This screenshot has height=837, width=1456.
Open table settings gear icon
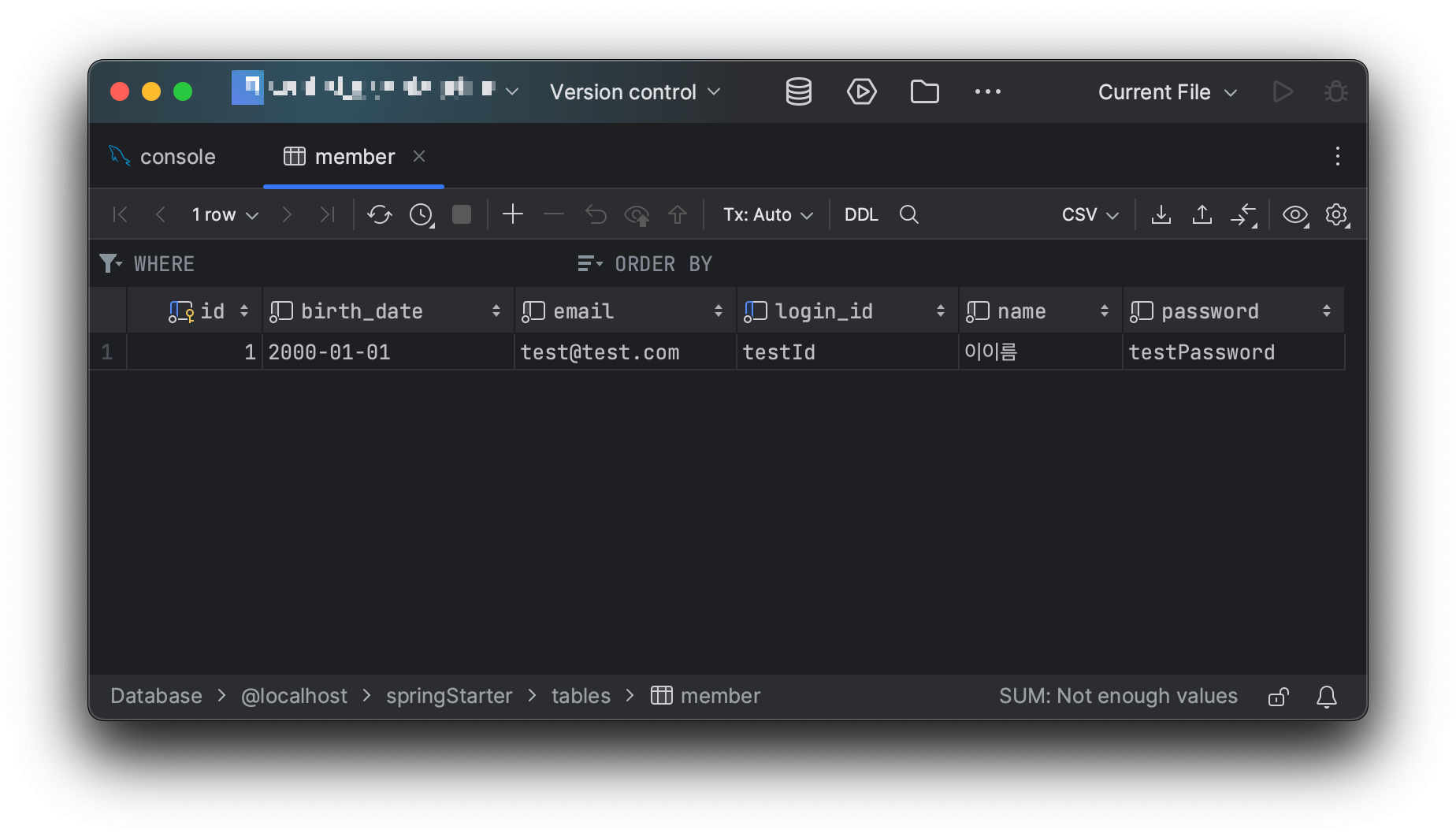tap(1337, 214)
